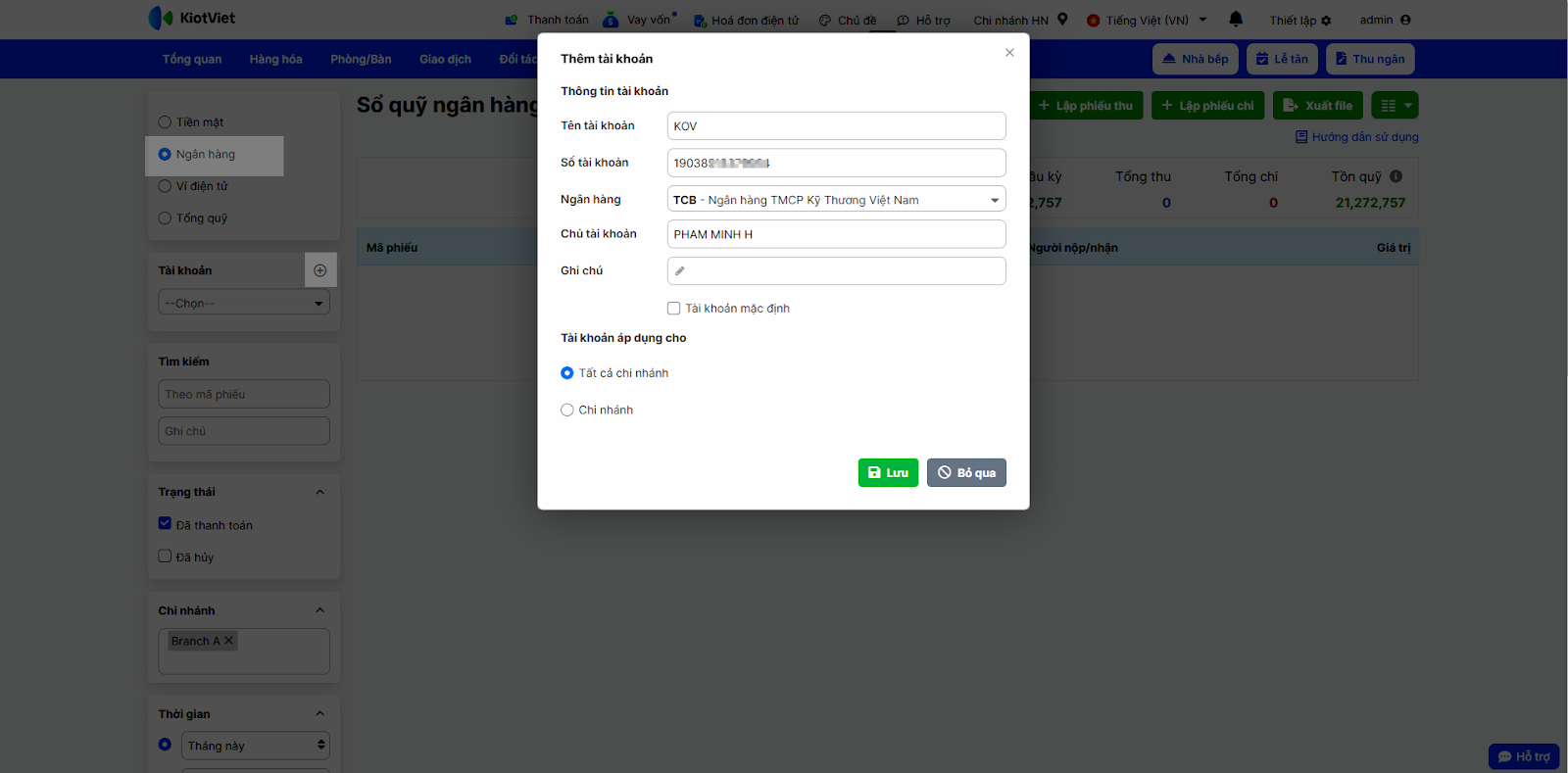Open the Tổng quan menu
Viewport: 1568px width, 773px height.
pyautogui.click(x=192, y=59)
